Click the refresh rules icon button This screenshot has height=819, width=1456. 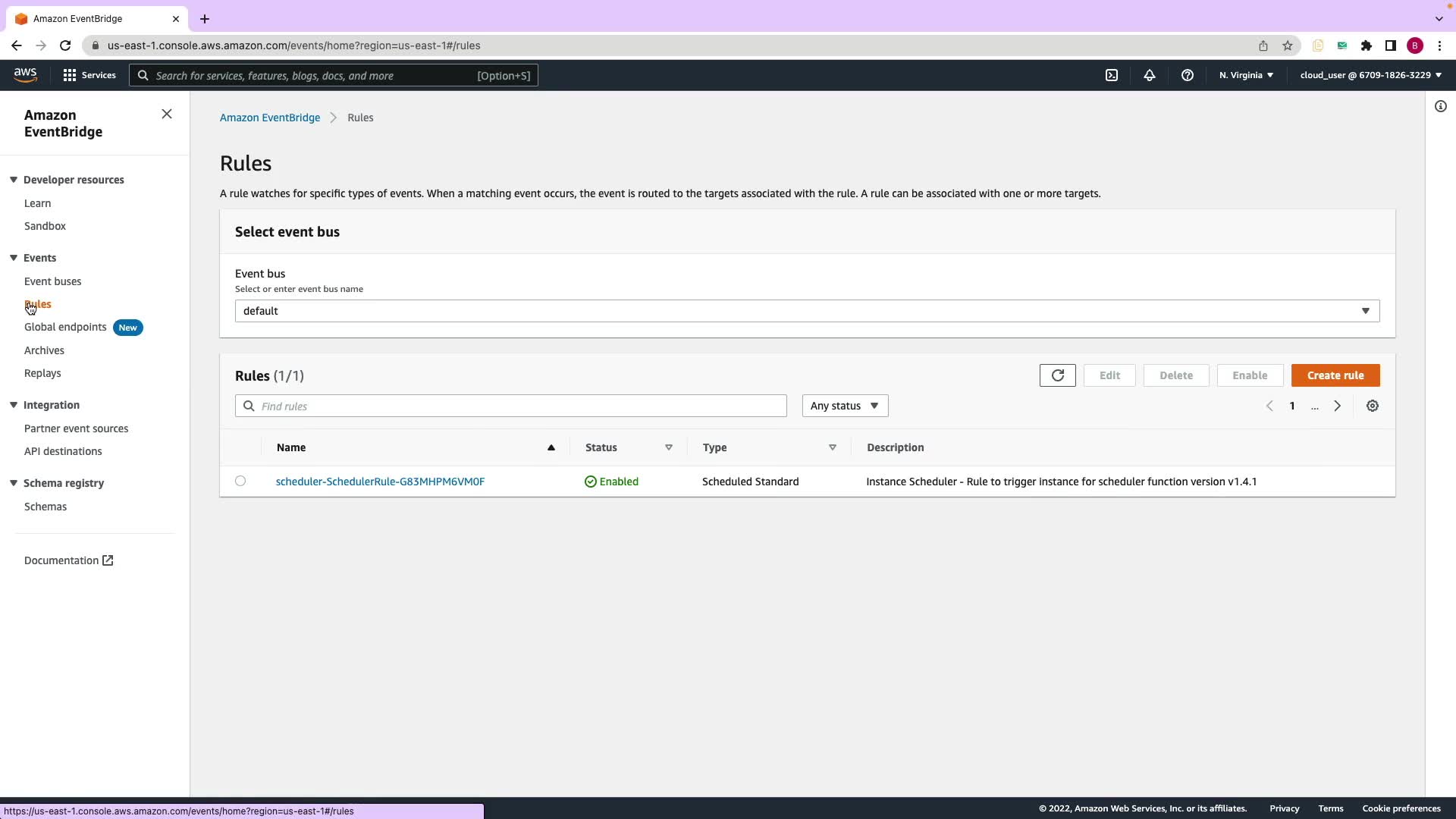coord(1057,375)
